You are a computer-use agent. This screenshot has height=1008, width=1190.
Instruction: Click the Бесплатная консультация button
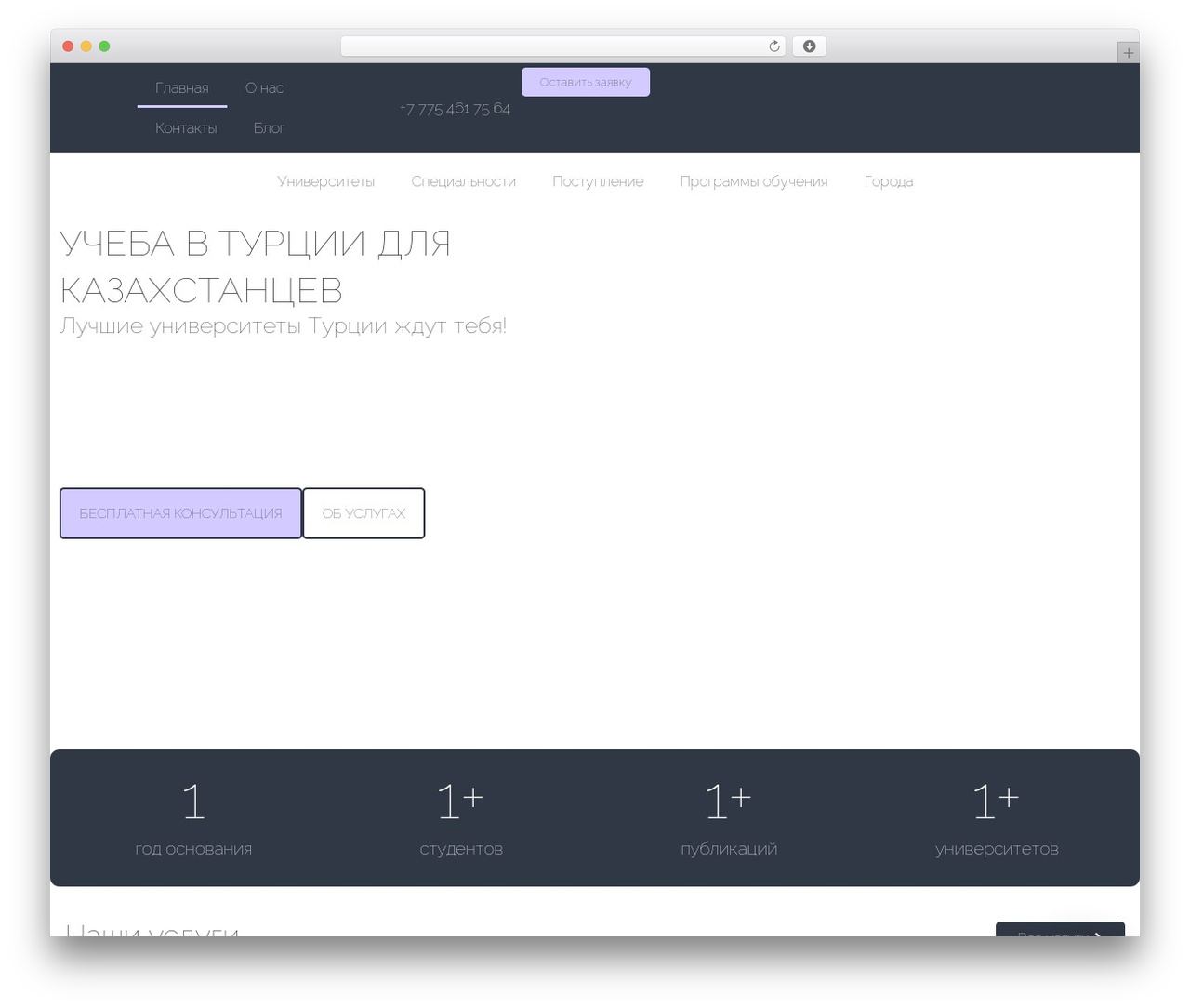coord(180,513)
